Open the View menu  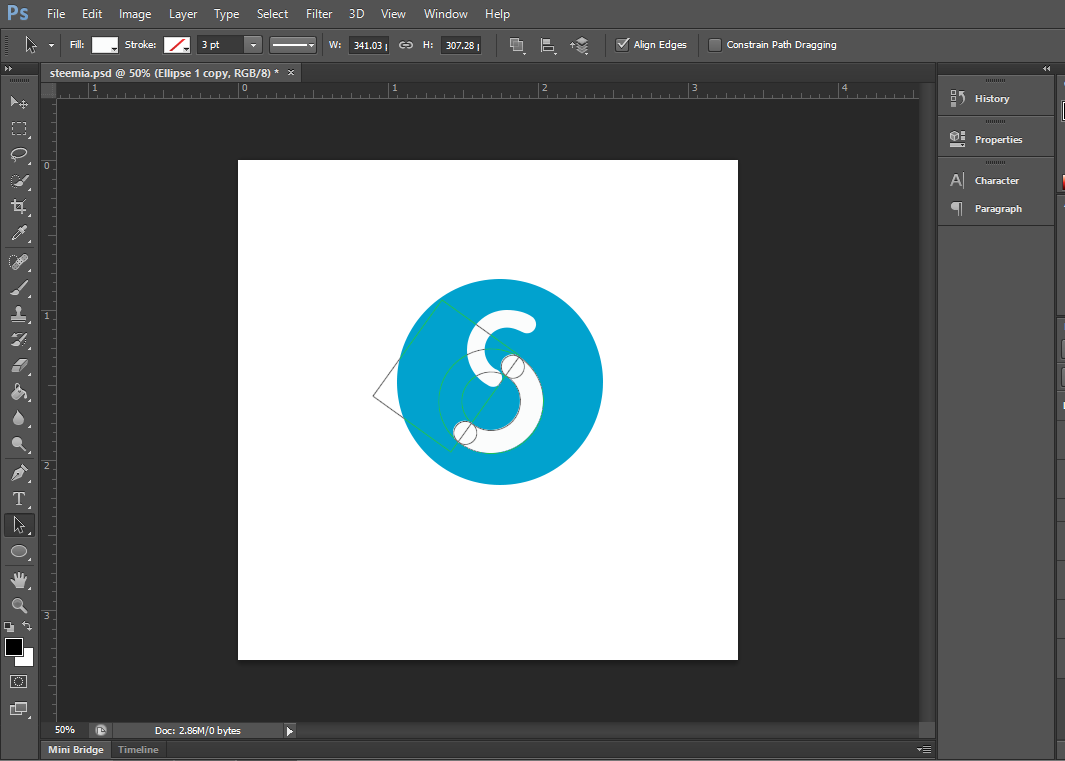tap(393, 14)
